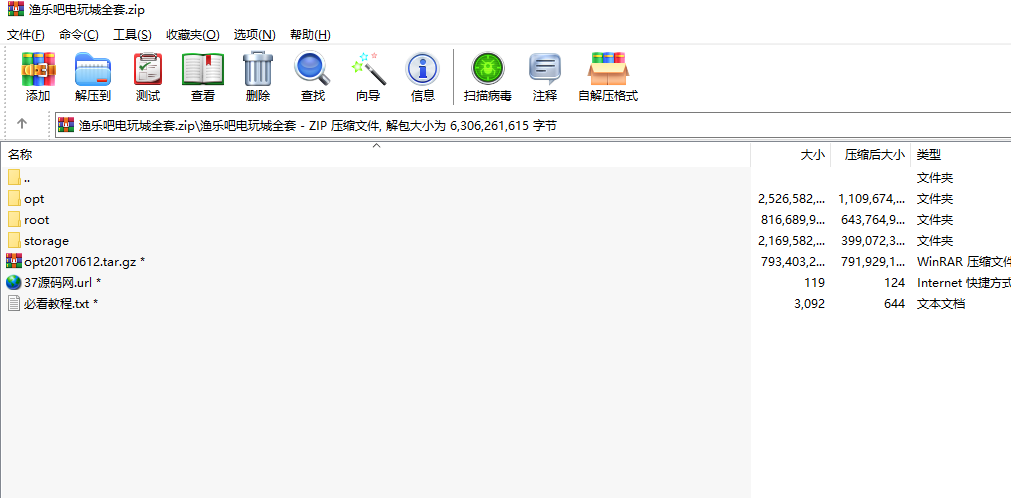Click the 添加 (Add) toolbar icon
The width and height of the screenshot is (1011, 498).
coord(38,69)
